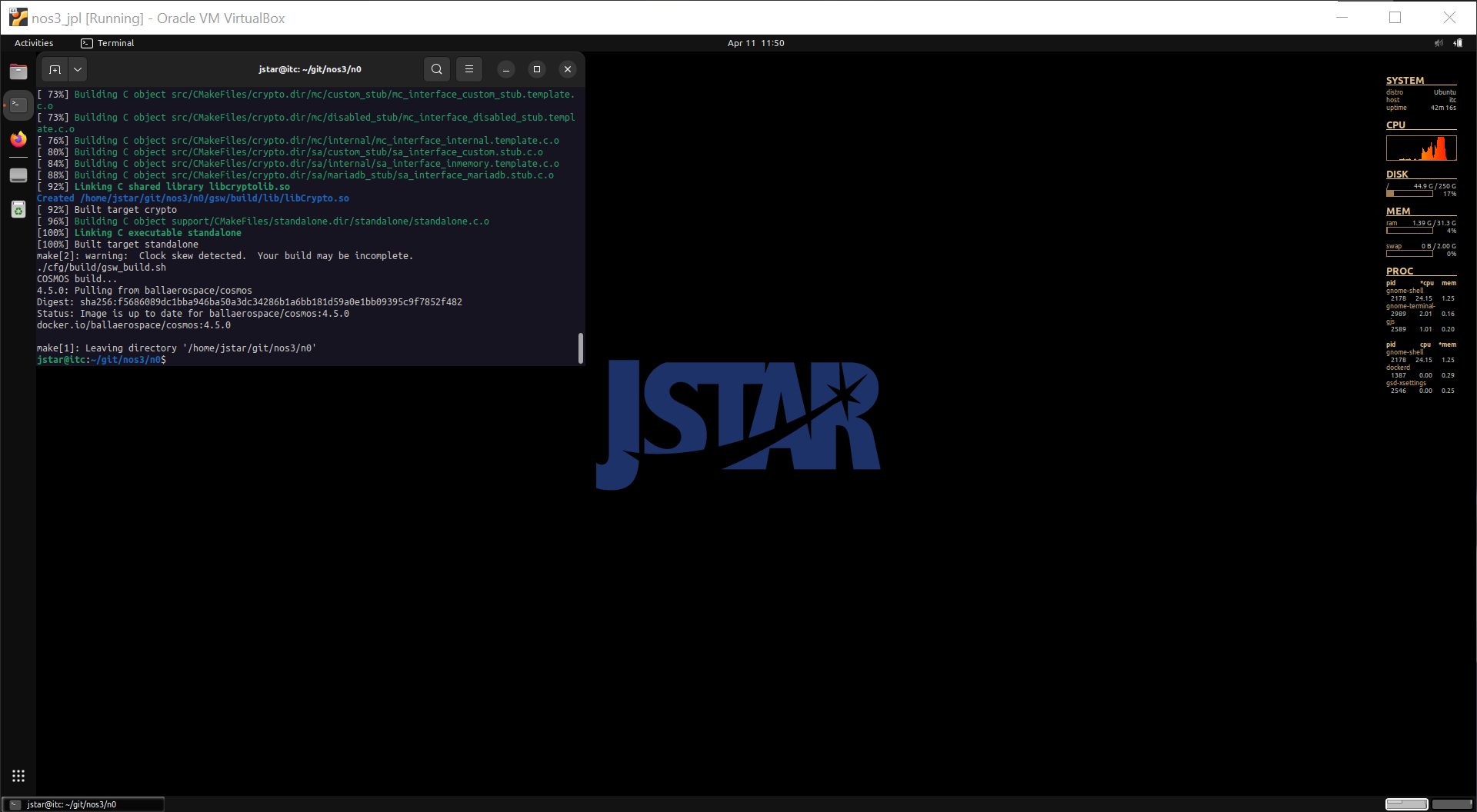Click the 'Linking C executable standalone' line
The width and height of the screenshot is (1477, 812).
pos(139,233)
